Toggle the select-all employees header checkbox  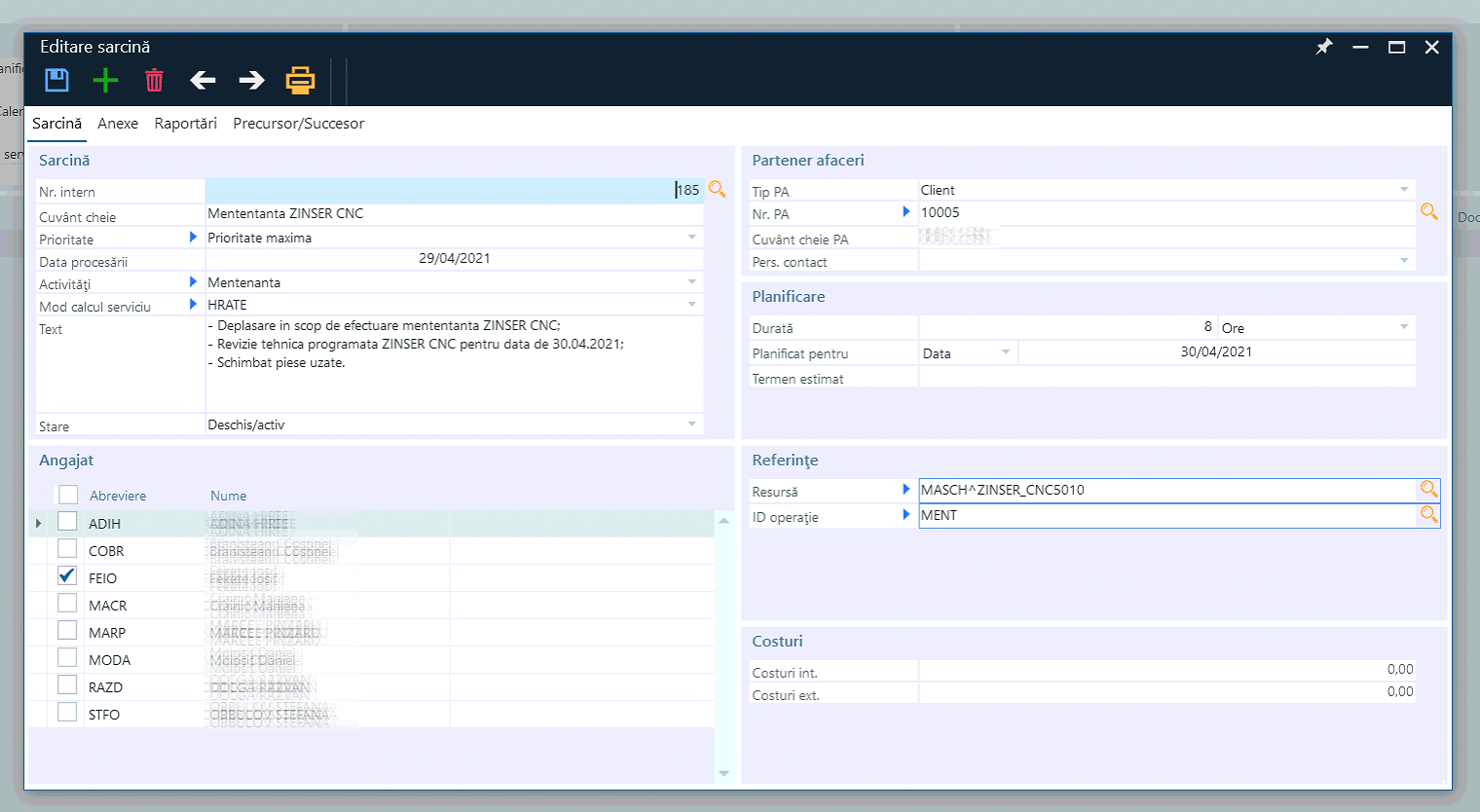68,495
